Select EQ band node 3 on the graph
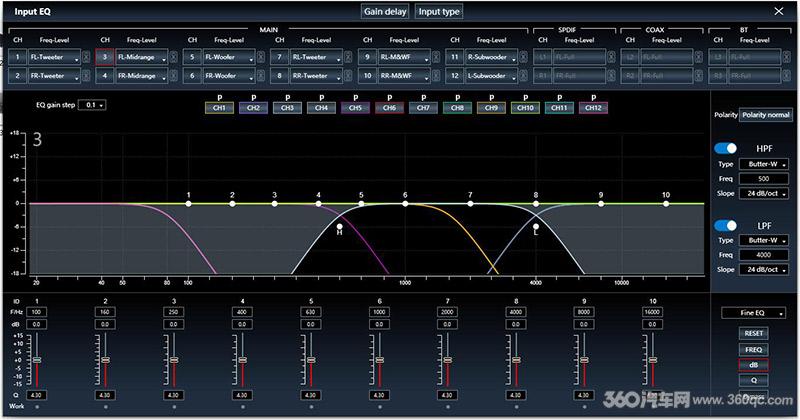The height and width of the screenshot is (420, 800). coord(274,204)
